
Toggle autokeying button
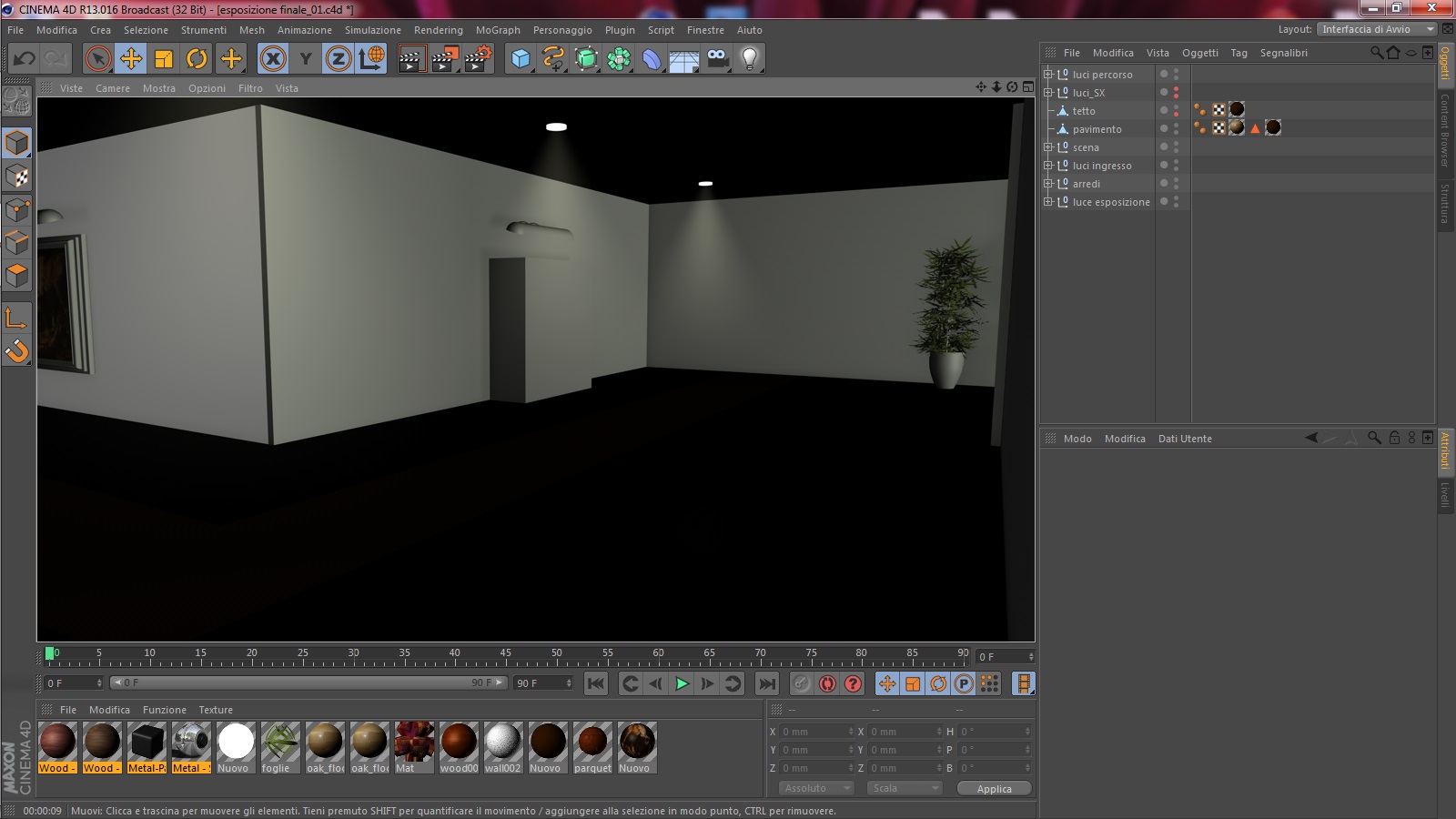(x=827, y=683)
